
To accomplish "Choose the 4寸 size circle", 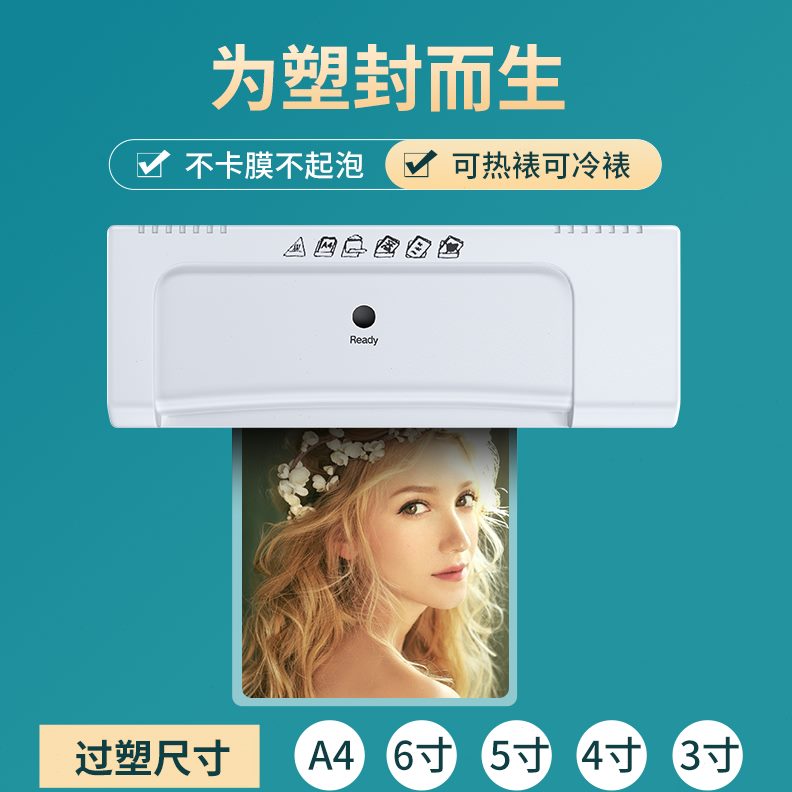I will [612, 756].
